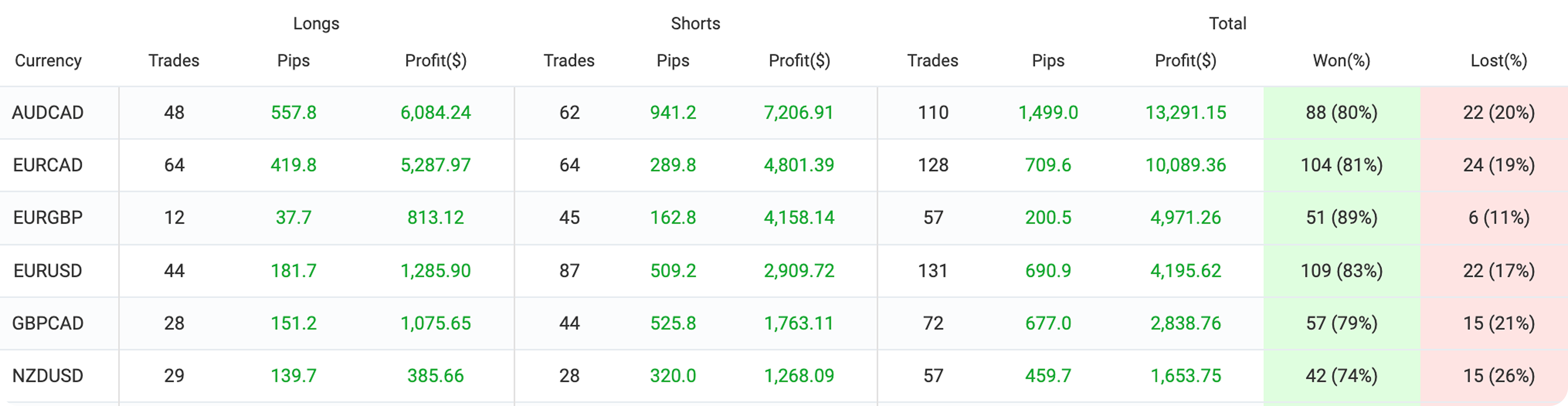Sort by the Won(%) column header
Viewport: 1568px width, 406px height.
(x=1342, y=60)
